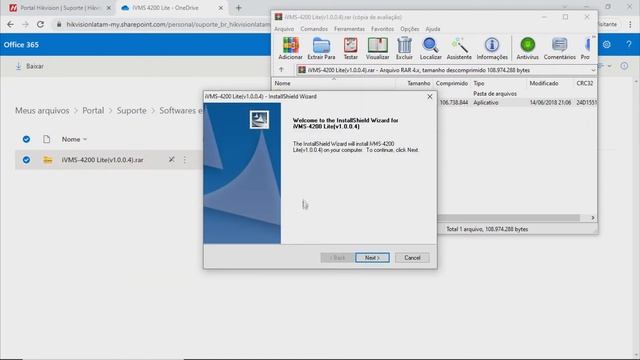The width and height of the screenshot is (640, 360).
Task: Sort by Comprimido column in WinRAR
Action: 452,83
